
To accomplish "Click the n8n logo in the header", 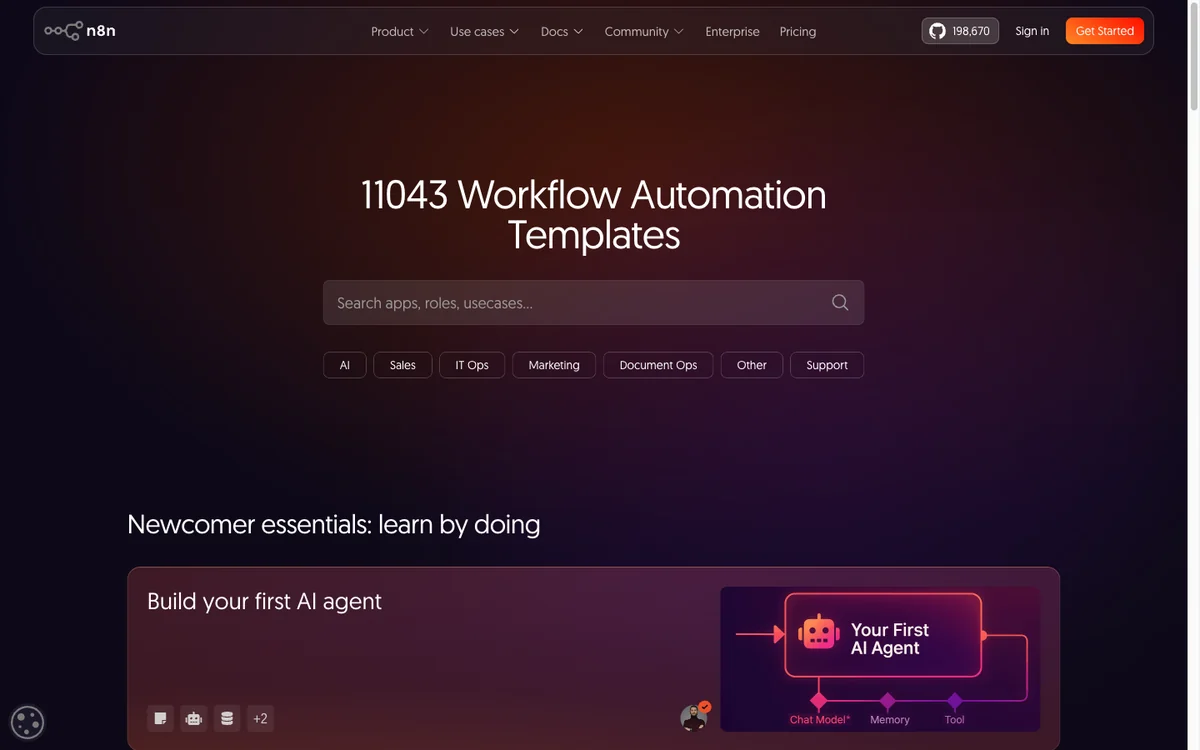I will tap(80, 31).
